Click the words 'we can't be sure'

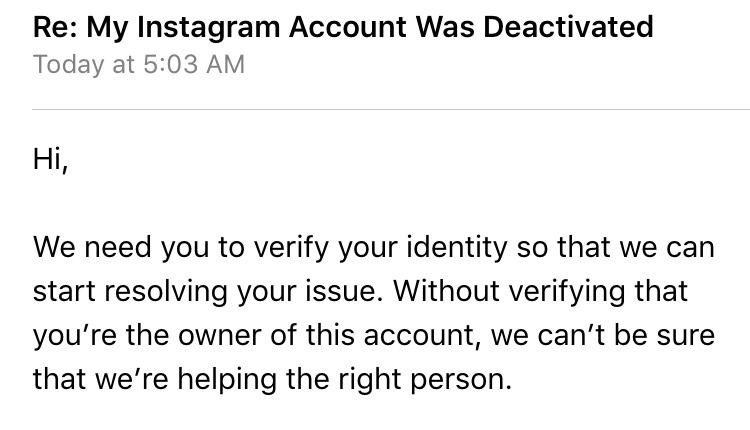603,335
